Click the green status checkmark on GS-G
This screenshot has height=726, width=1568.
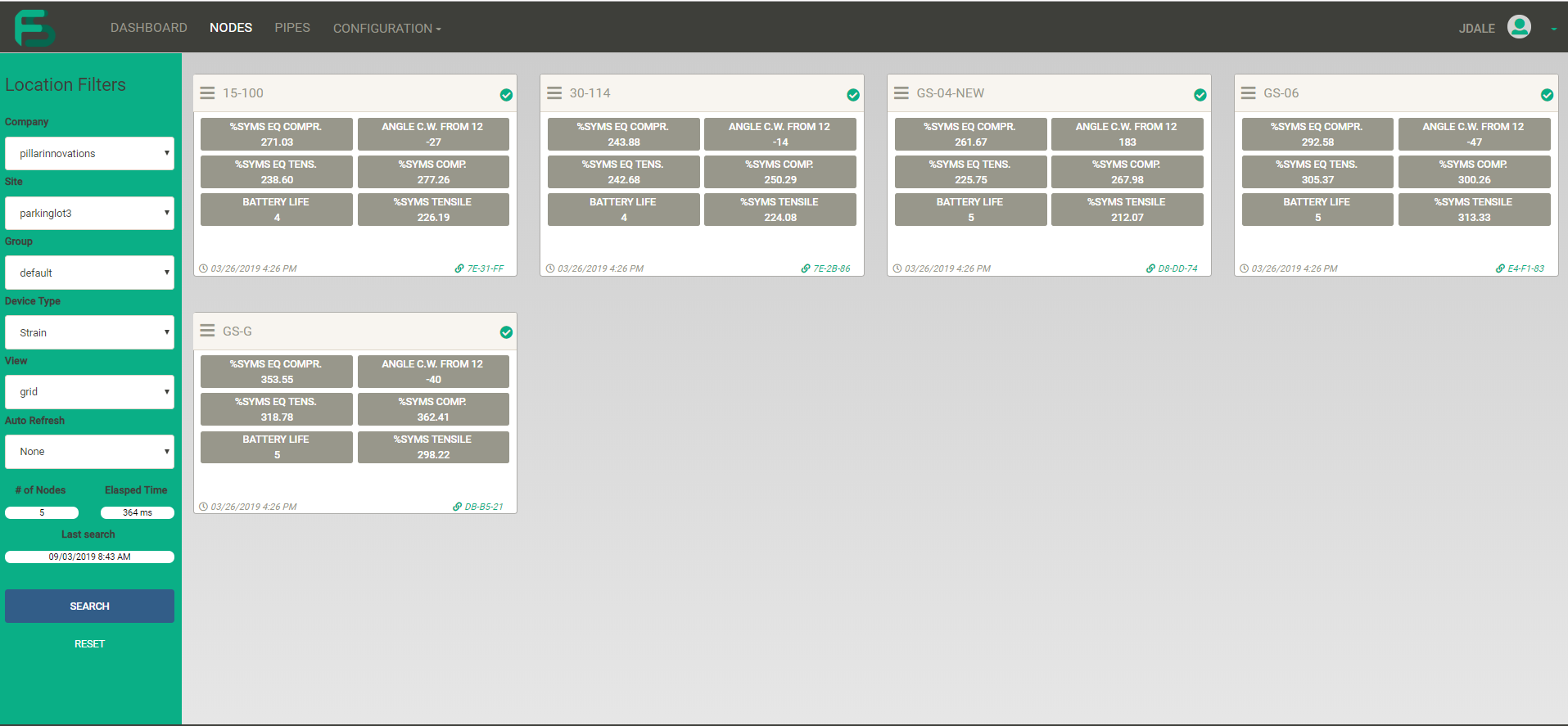pyautogui.click(x=506, y=332)
